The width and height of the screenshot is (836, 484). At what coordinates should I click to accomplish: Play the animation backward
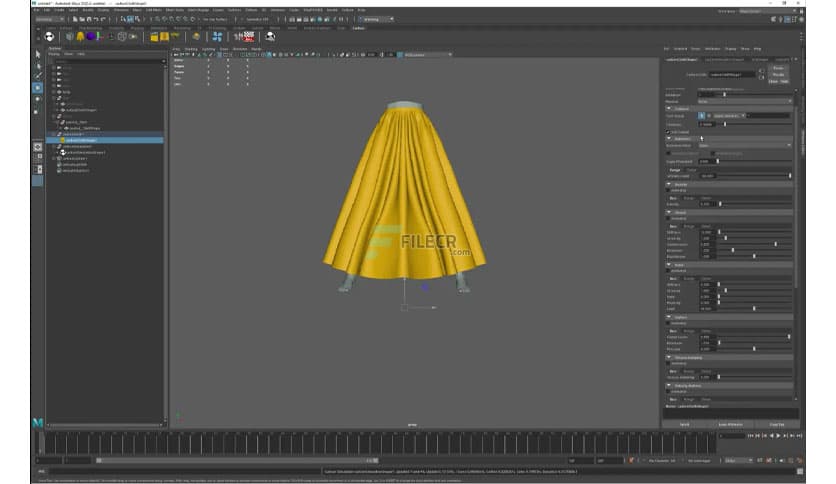pos(771,436)
